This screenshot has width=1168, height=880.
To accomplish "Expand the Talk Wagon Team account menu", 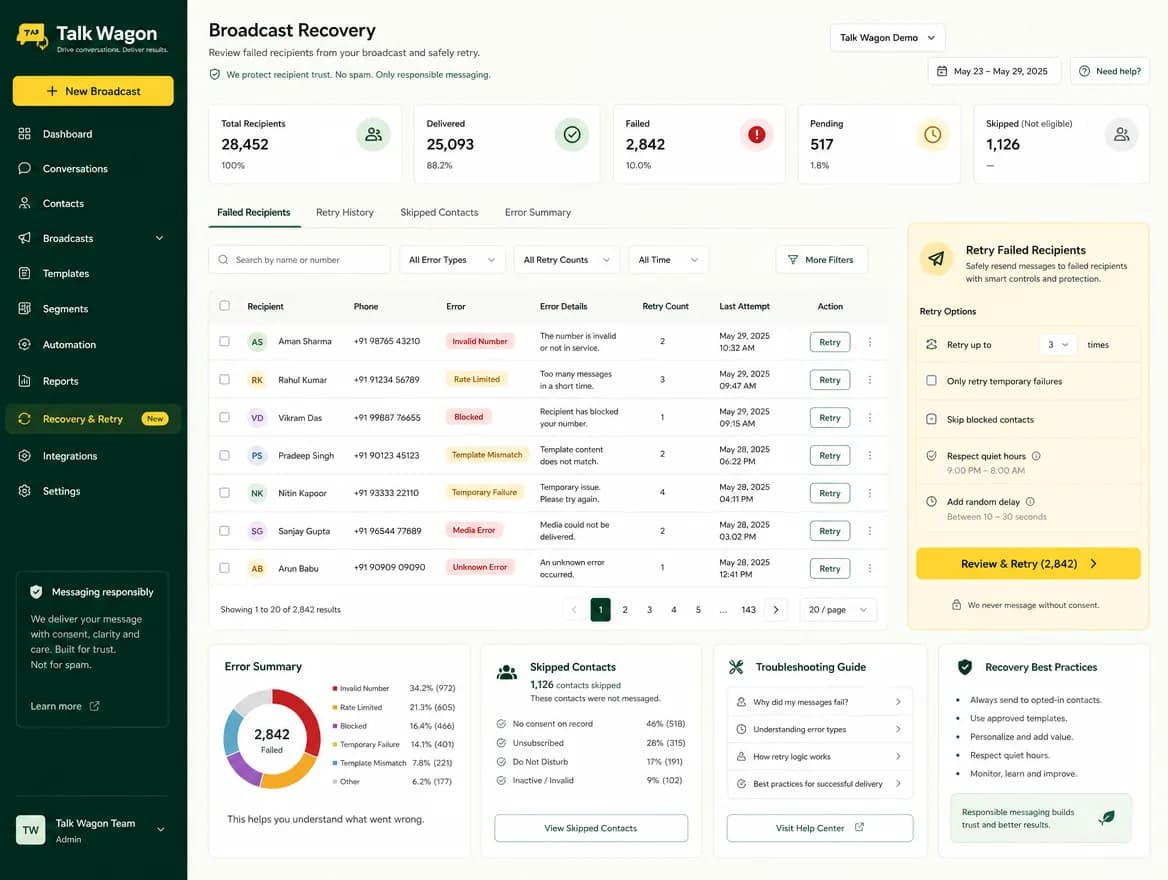I will (160, 829).
